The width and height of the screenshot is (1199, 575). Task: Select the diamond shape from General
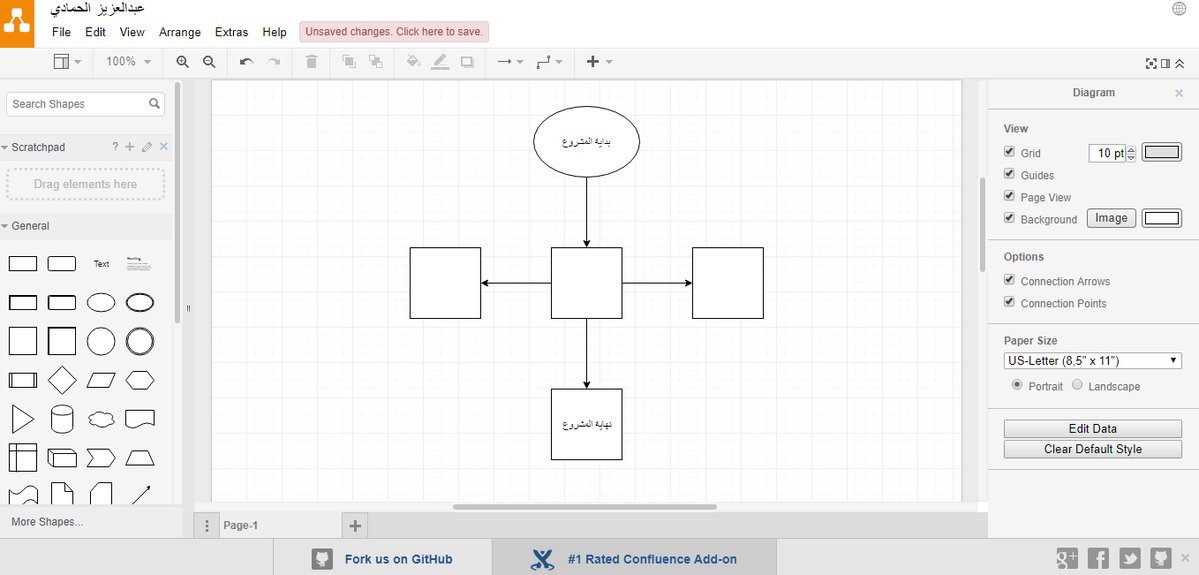pos(62,380)
